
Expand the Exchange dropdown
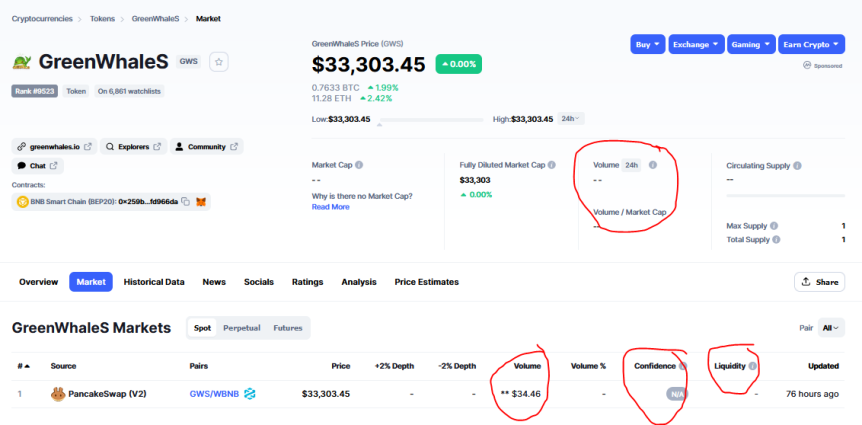[x=696, y=45]
